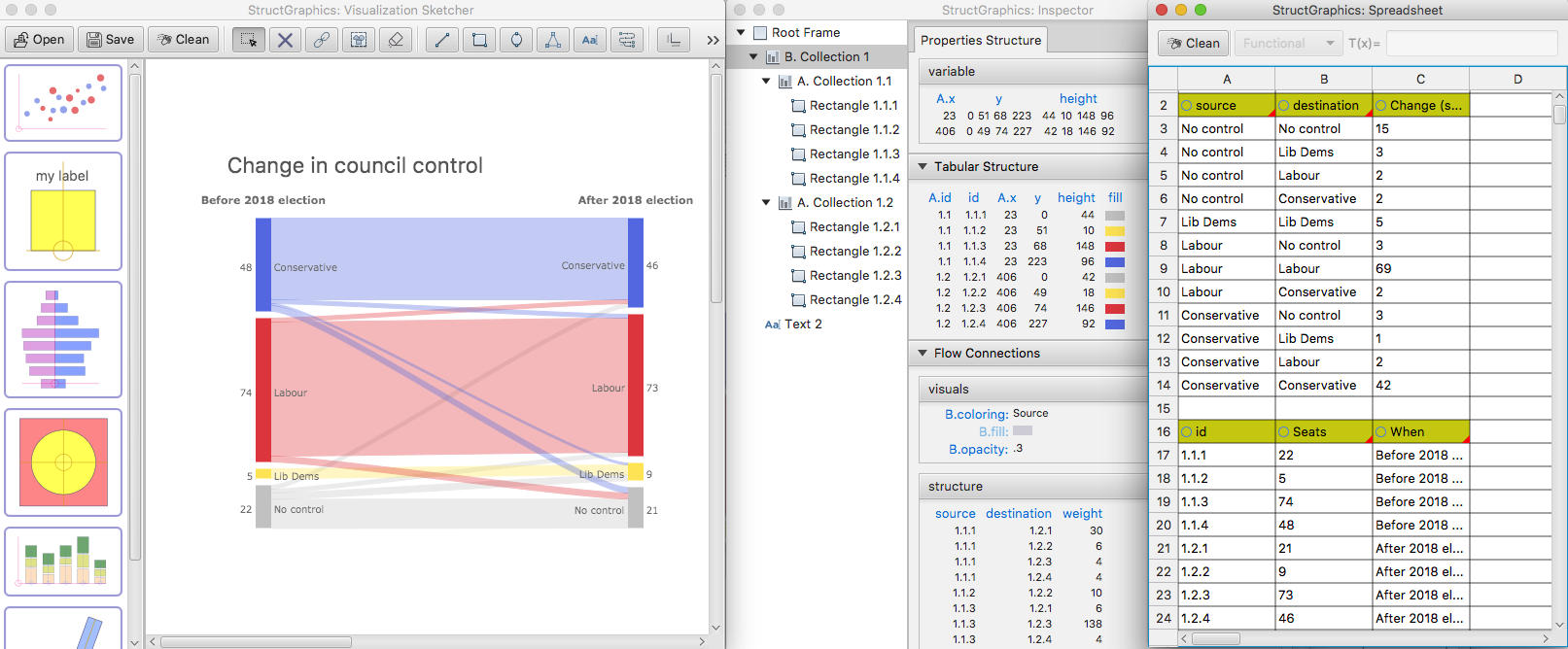Collapse the Tabular Structure section

(x=923, y=166)
